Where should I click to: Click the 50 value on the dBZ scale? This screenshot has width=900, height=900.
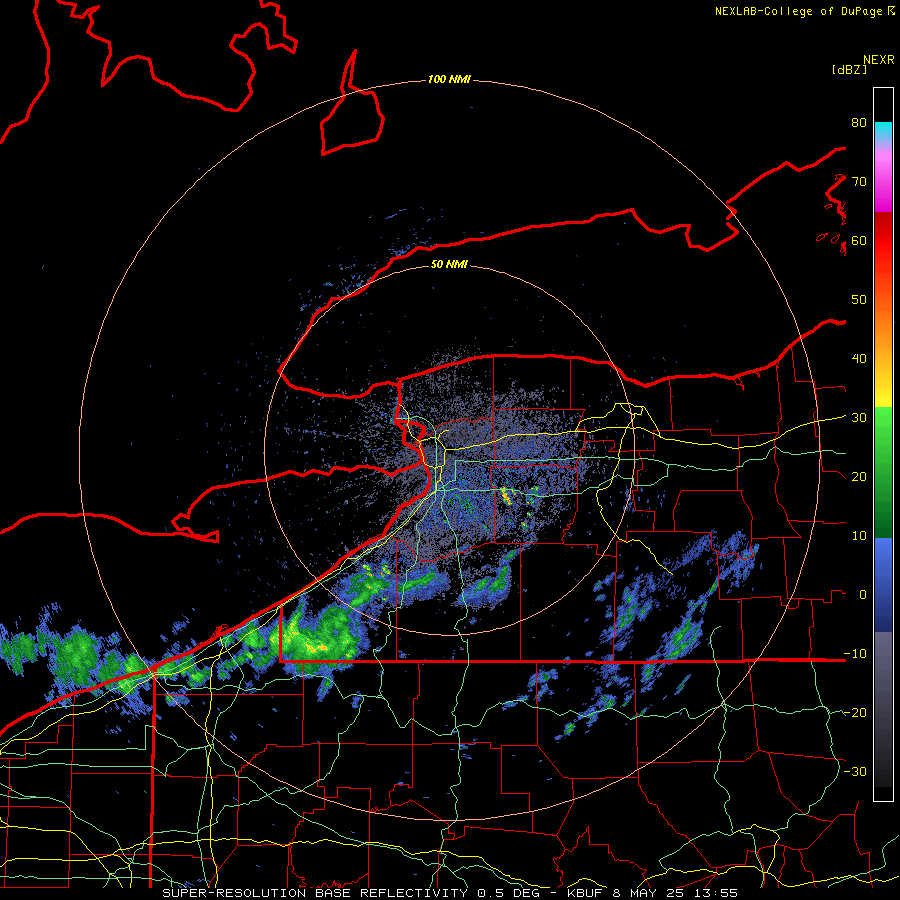pyautogui.click(x=859, y=300)
